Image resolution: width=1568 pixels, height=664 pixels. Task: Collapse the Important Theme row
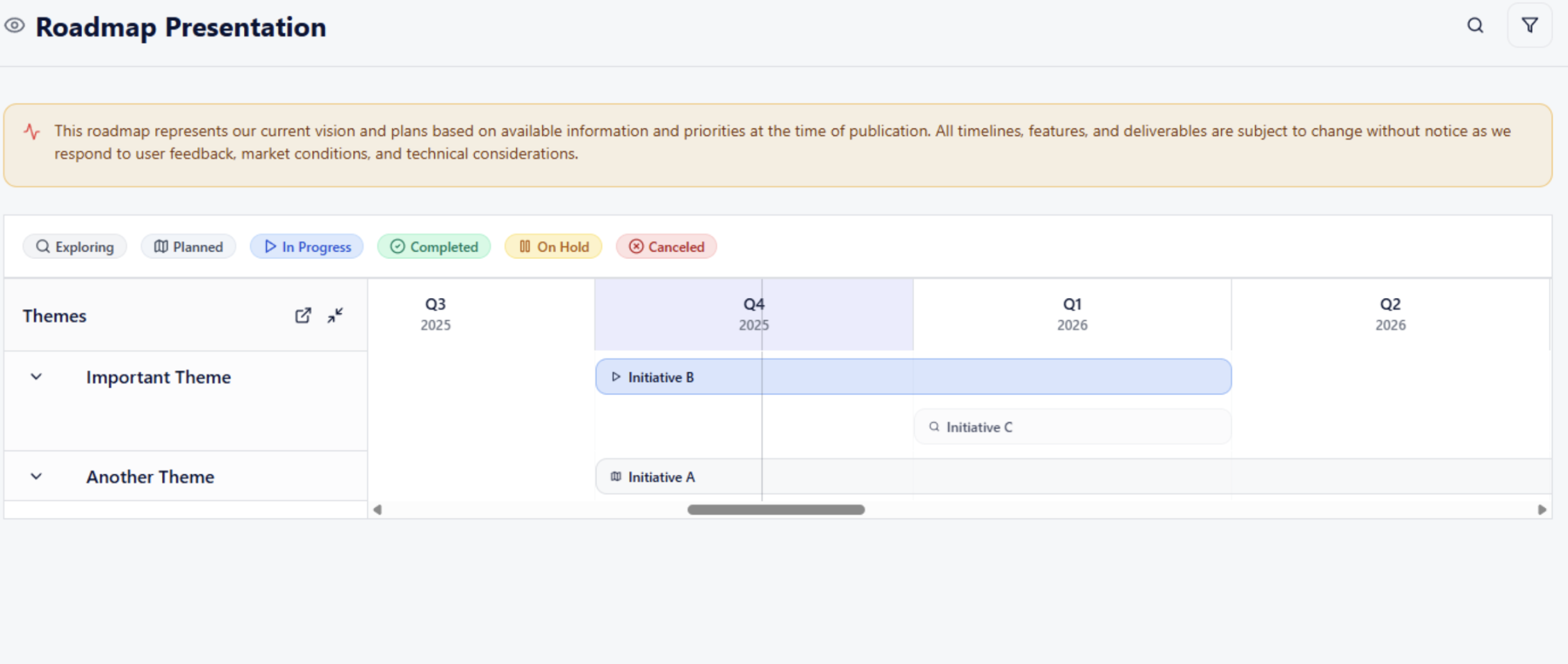(36, 376)
